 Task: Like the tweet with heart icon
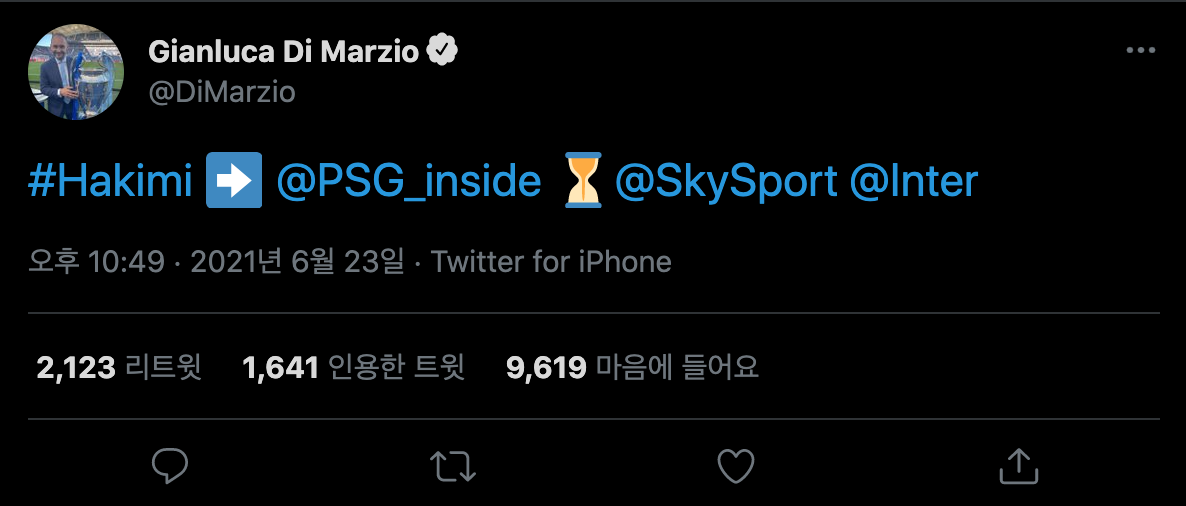click(736, 465)
